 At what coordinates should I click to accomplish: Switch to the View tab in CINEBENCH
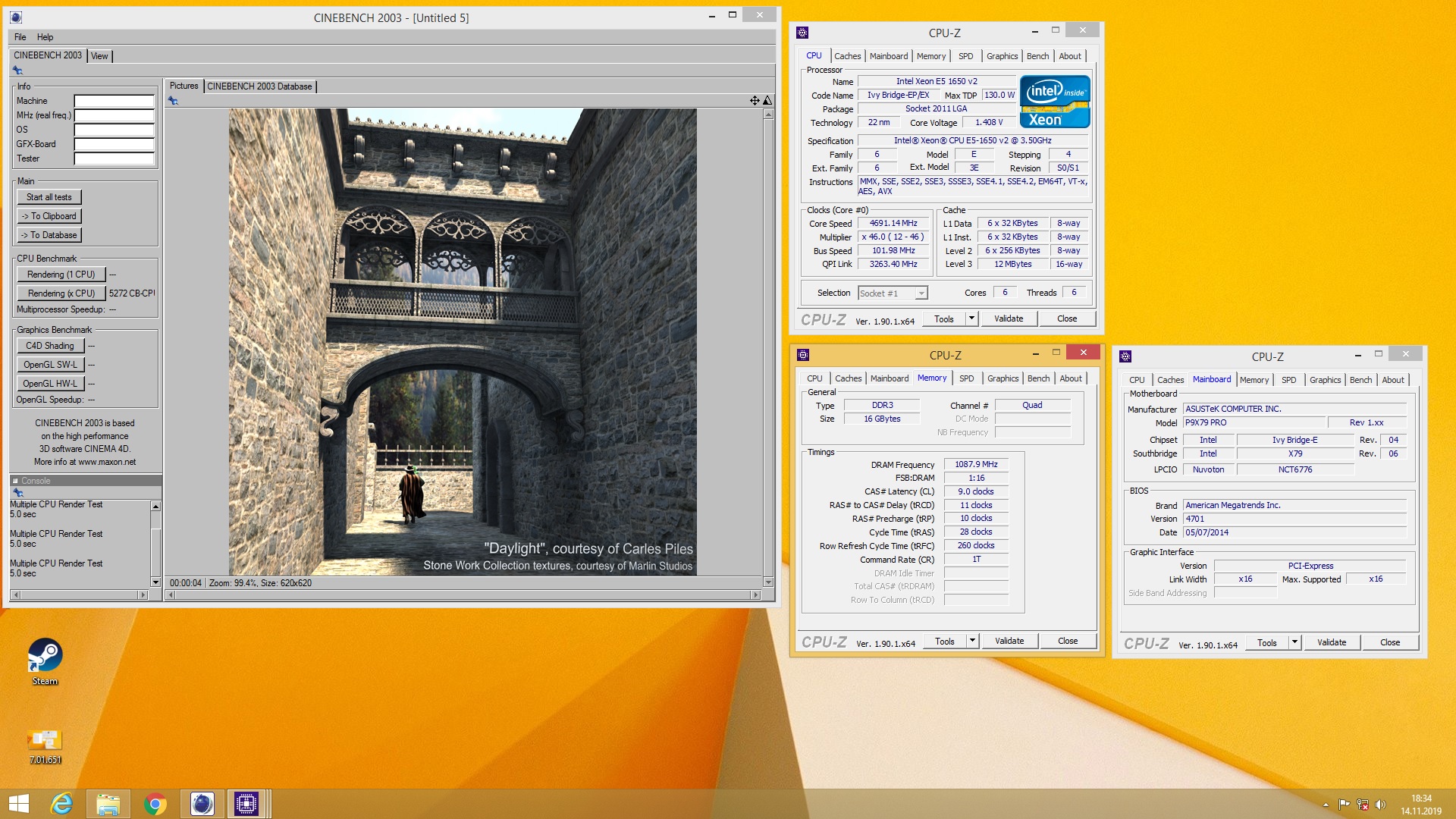coord(99,56)
